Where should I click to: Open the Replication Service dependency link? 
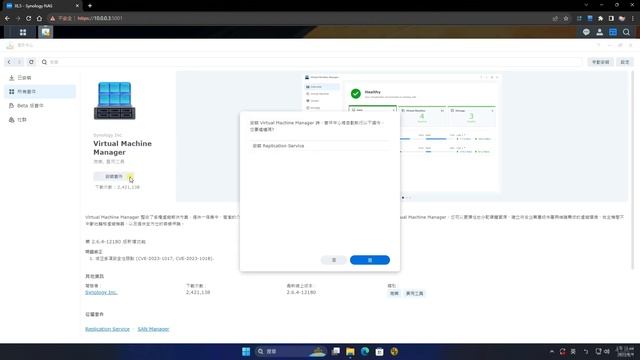coord(107,329)
